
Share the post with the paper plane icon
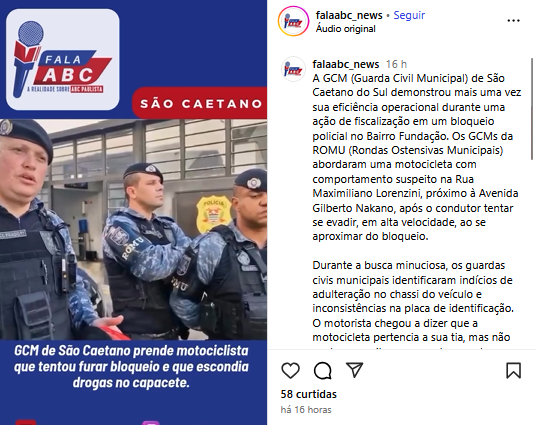point(354,370)
